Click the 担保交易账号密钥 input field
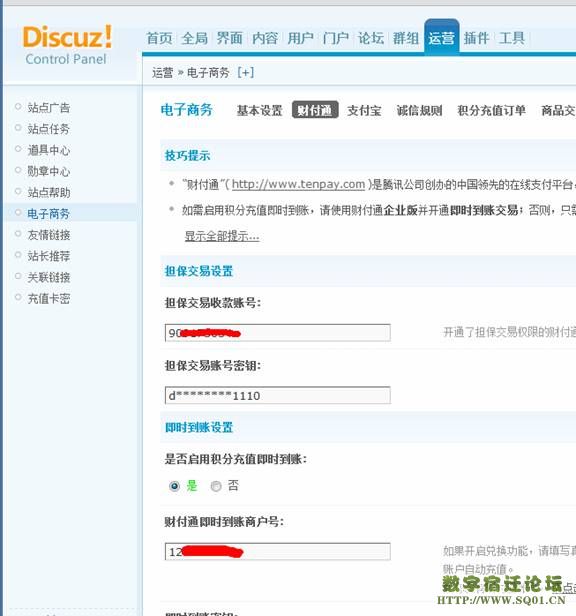The width and height of the screenshot is (576, 616). (278, 395)
